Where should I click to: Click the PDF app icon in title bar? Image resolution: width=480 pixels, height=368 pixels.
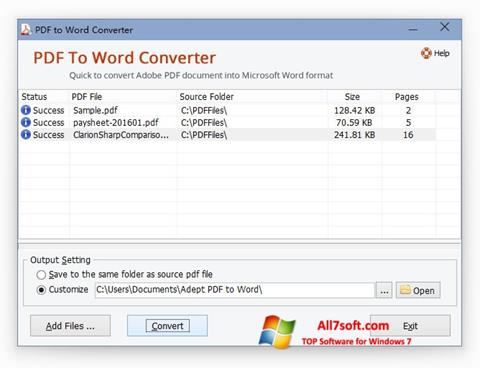coord(26,30)
